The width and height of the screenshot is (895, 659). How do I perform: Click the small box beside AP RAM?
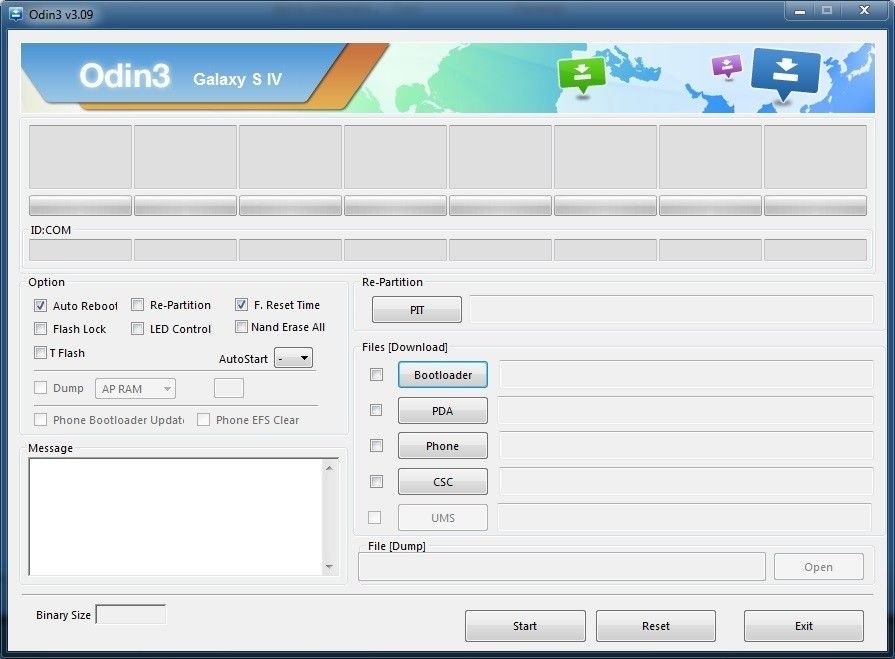229,388
